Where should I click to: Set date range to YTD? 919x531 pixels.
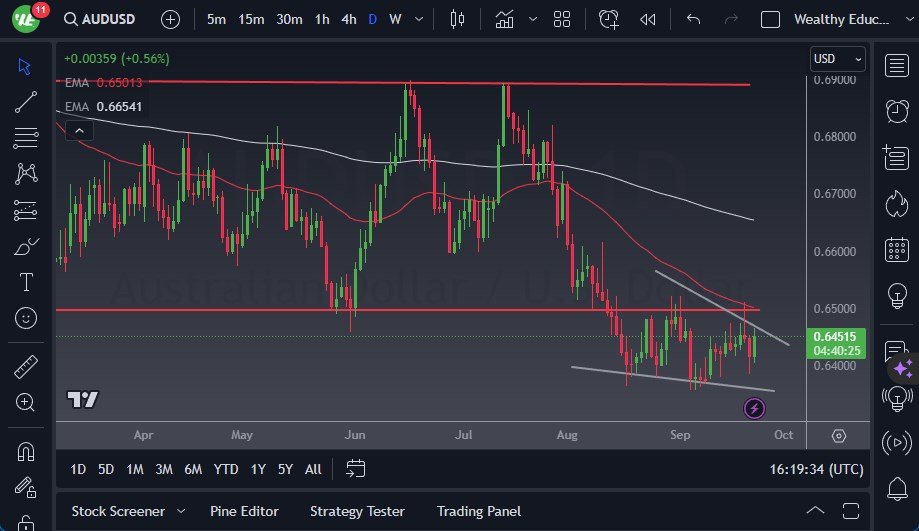pos(226,469)
